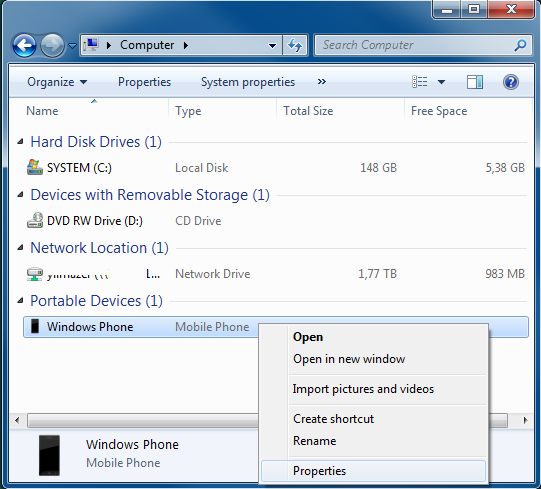Open the view options dropdown arrow
541x489 pixels.
click(x=441, y=82)
